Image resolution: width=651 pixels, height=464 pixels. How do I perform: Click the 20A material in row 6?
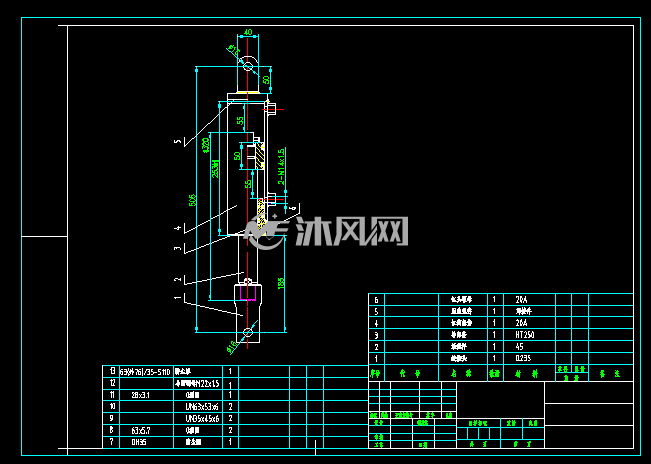tap(521, 300)
